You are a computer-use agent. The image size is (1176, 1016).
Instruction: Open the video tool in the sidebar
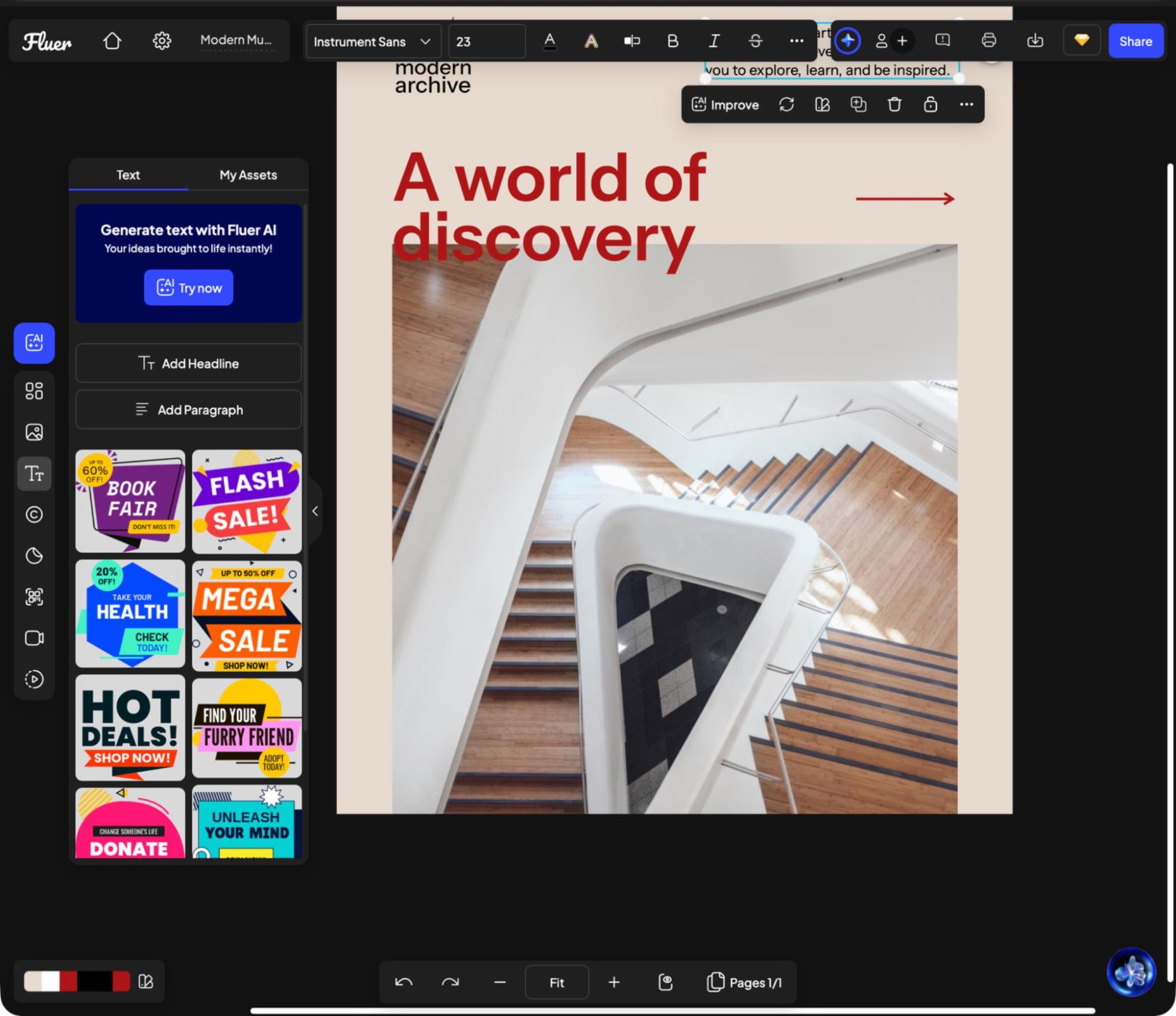pos(34,638)
